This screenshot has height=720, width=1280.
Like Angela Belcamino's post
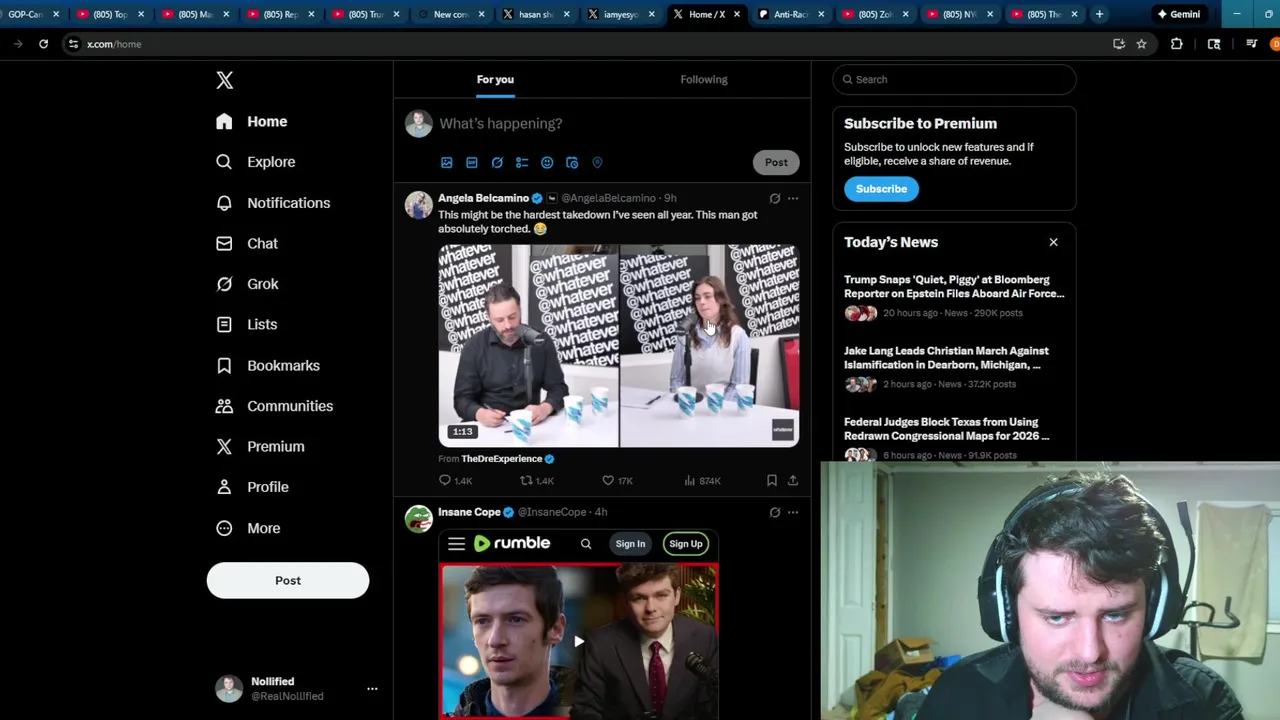pyautogui.click(x=617, y=481)
